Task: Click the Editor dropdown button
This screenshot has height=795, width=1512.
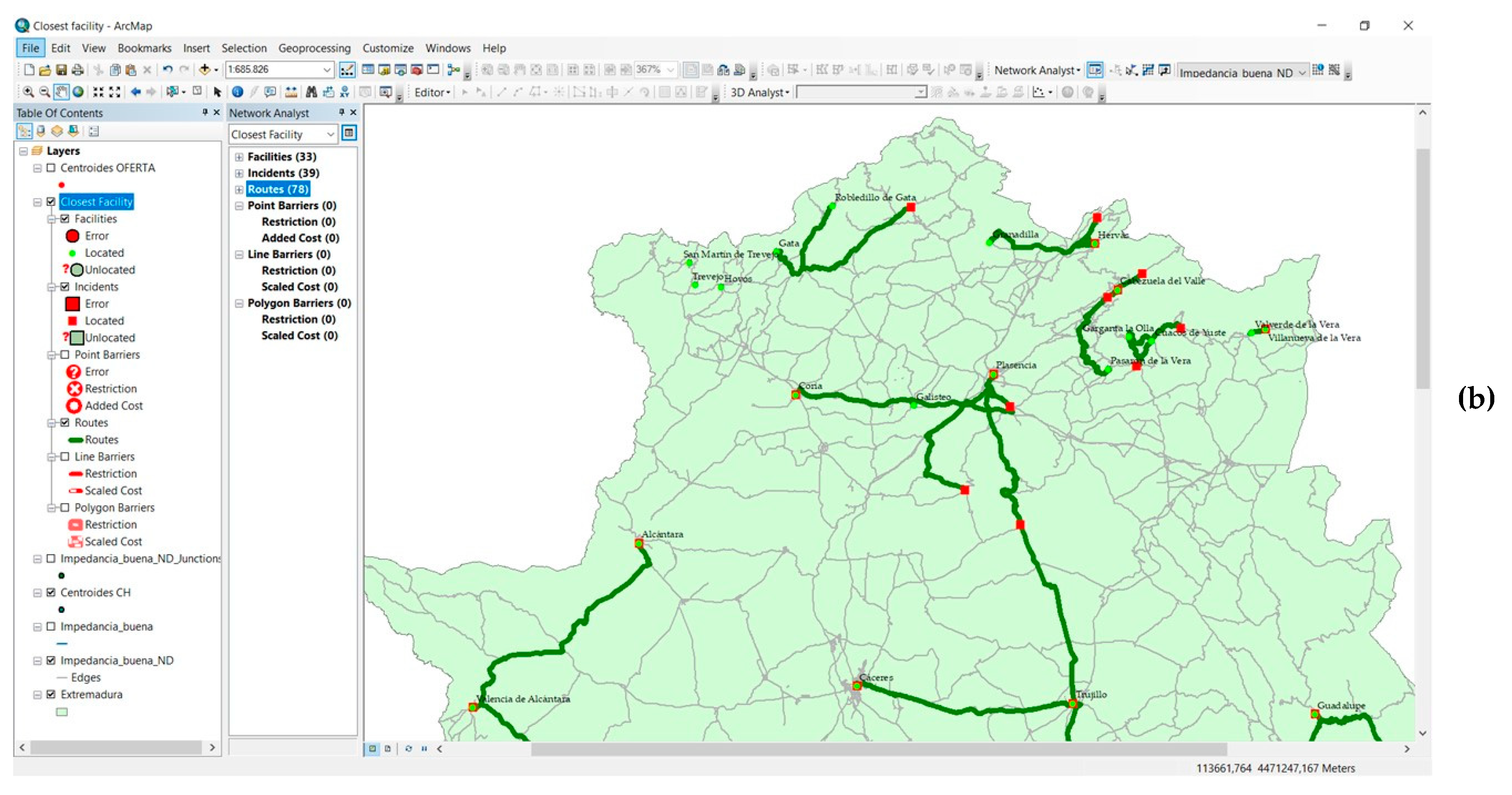Action: [x=432, y=92]
